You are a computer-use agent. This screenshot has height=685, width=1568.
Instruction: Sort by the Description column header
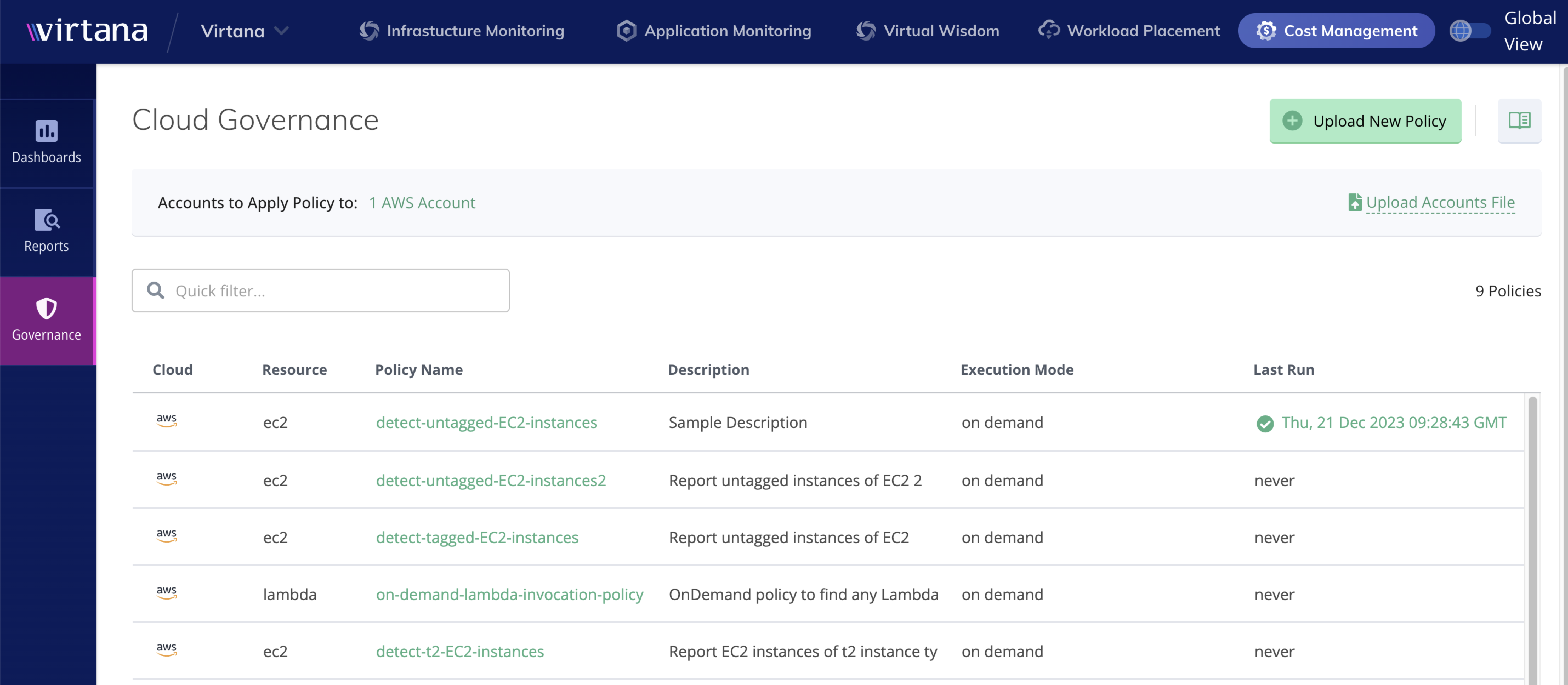coord(709,370)
